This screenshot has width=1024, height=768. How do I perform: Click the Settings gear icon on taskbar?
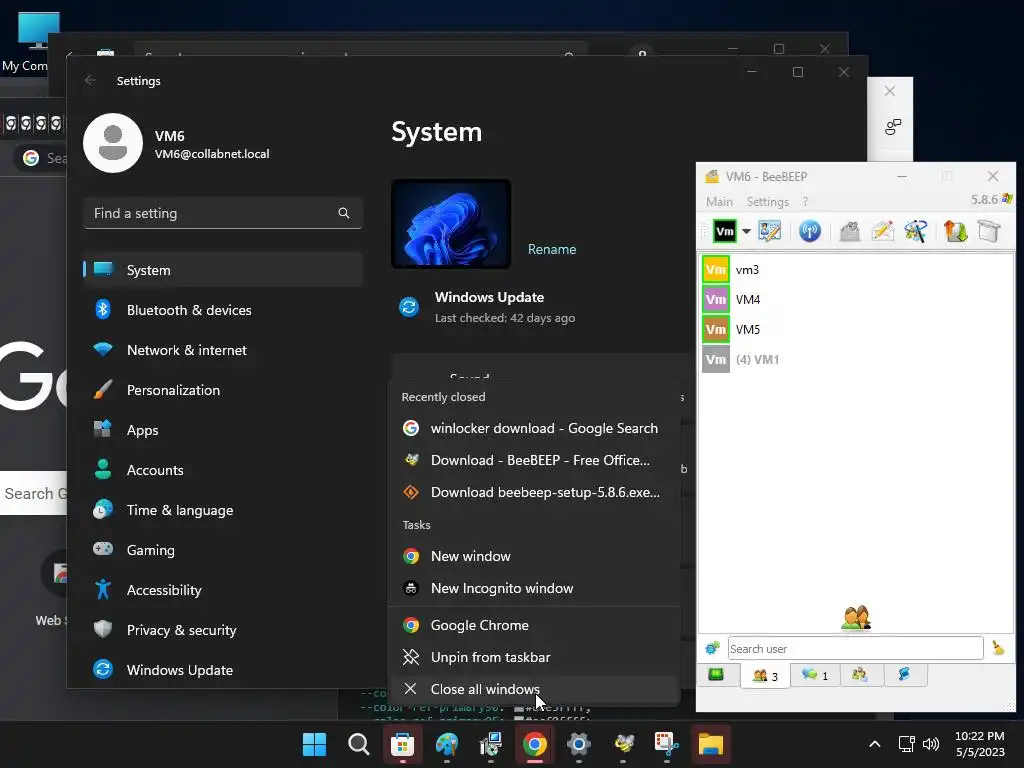pos(579,744)
